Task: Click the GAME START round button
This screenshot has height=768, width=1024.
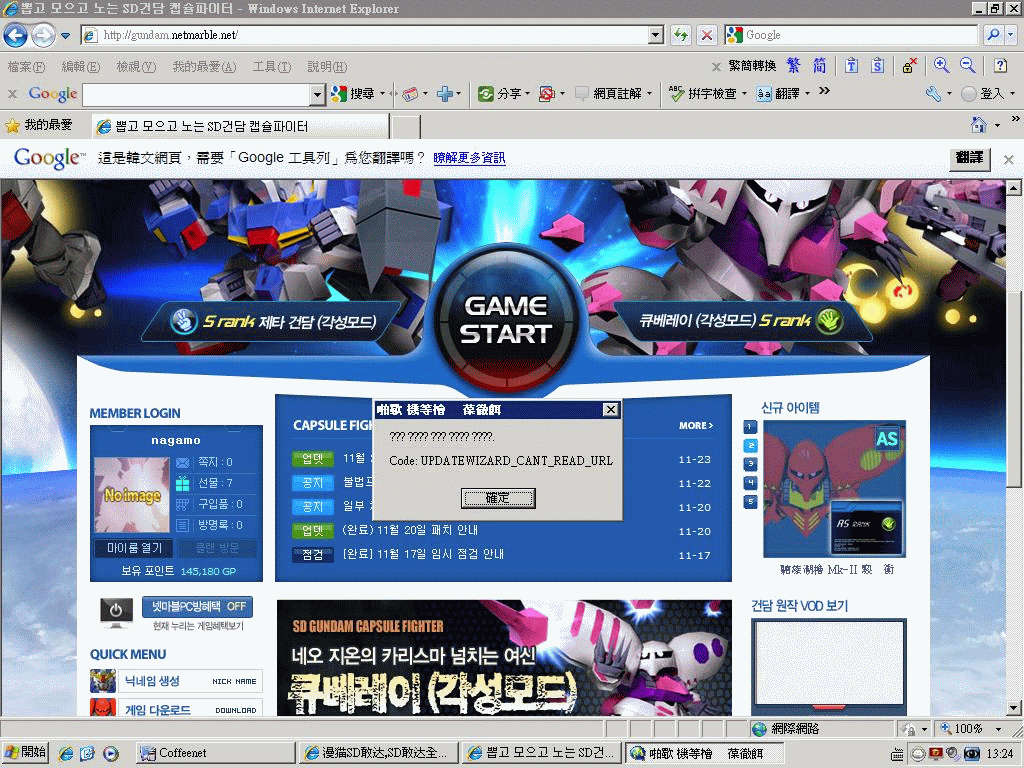Action: coord(505,320)
